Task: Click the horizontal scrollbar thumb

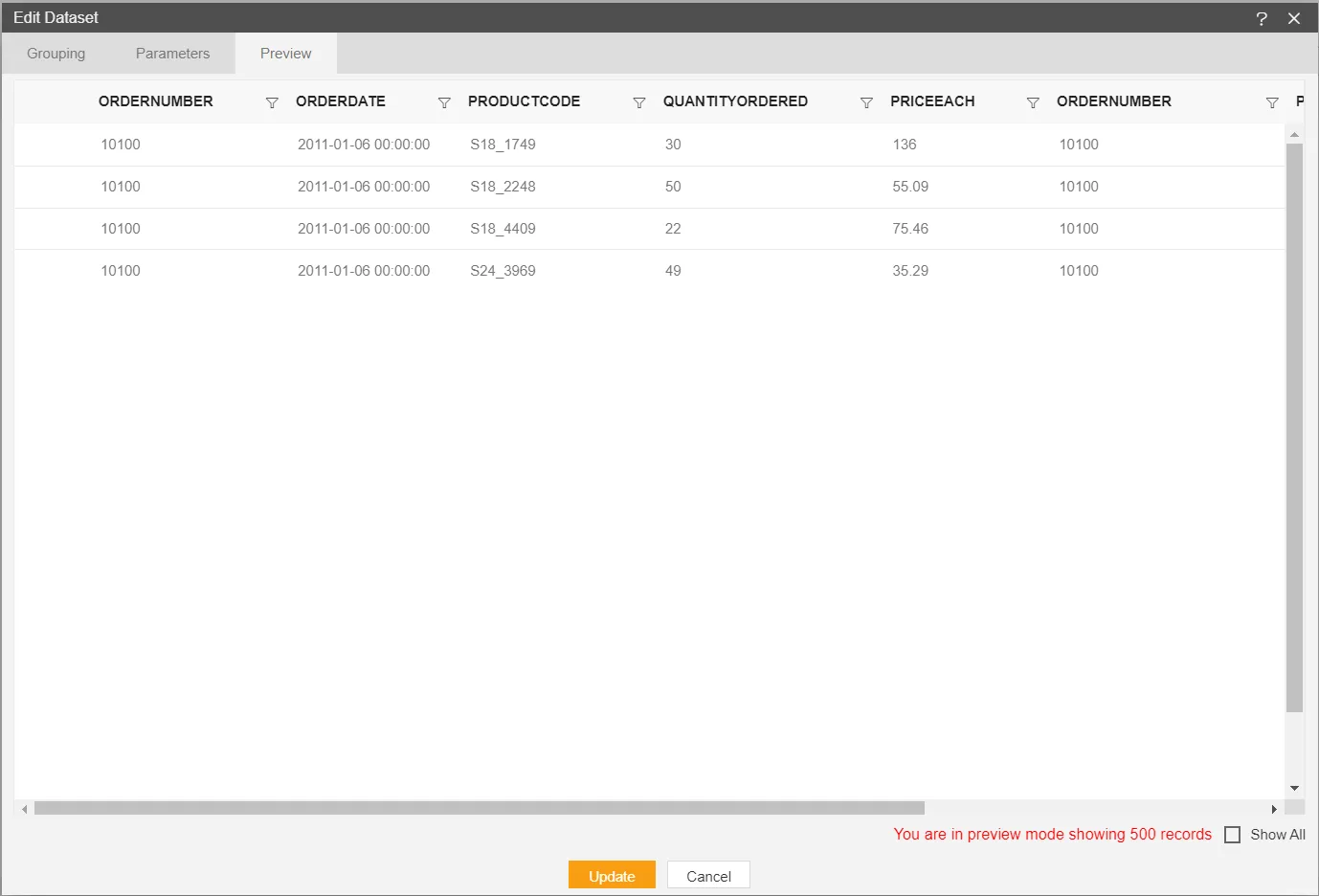Action: tap(479, 808)
